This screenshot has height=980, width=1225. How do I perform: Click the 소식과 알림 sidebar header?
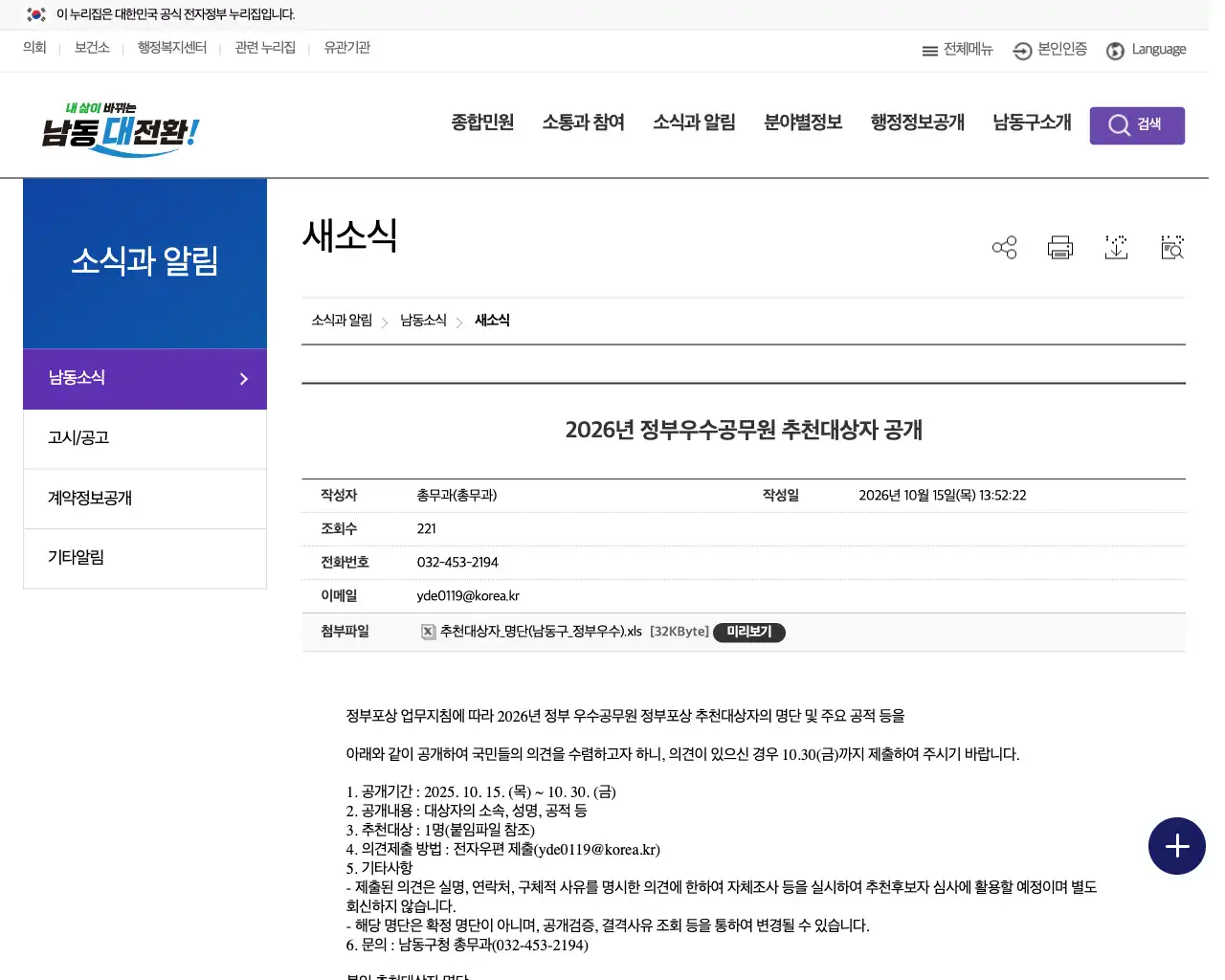coord(145,263)
